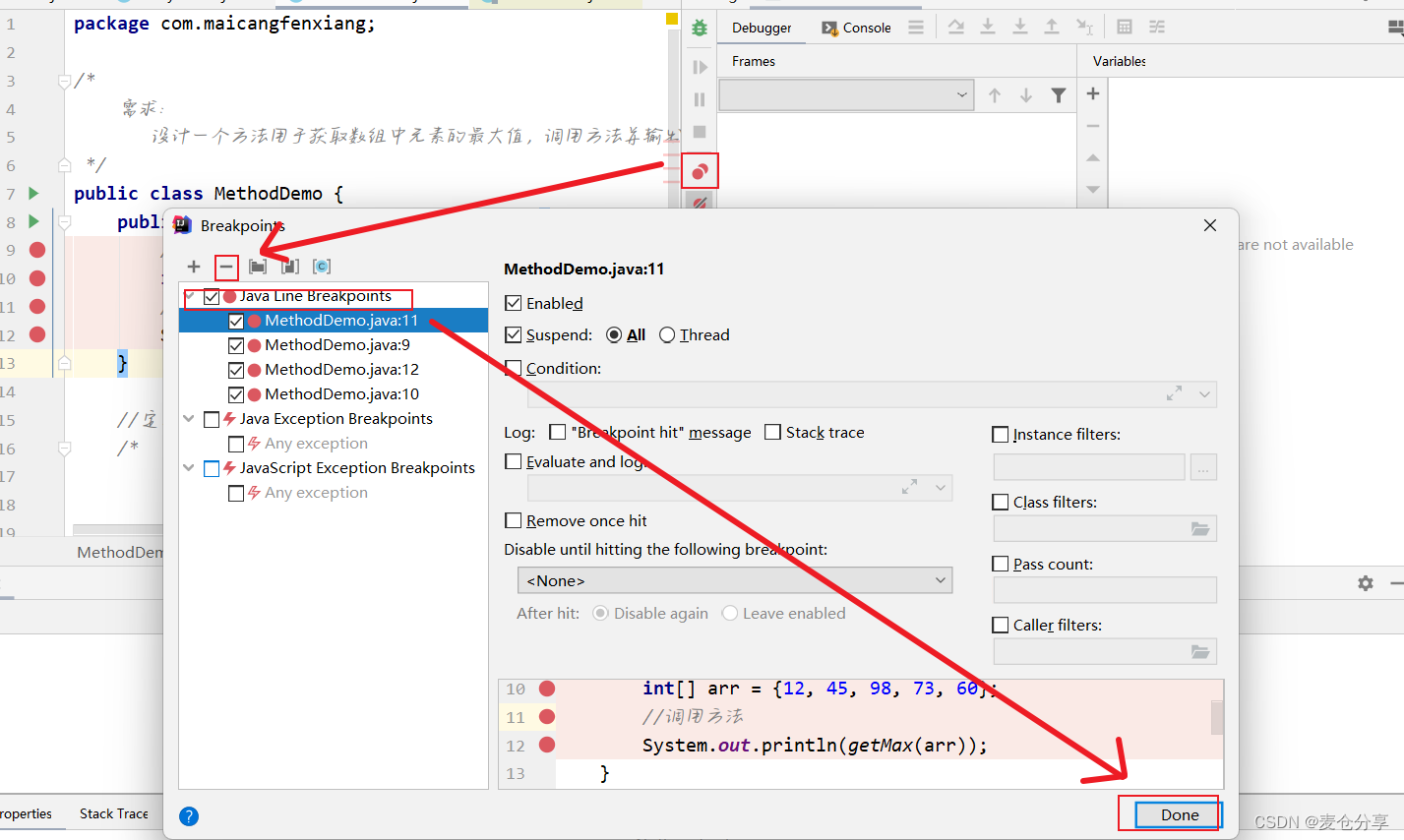The width and height of the screenshot is (1404, 840).
Task: Click next frame down arrow in Frames
Action: click(x=1026, y=95)
